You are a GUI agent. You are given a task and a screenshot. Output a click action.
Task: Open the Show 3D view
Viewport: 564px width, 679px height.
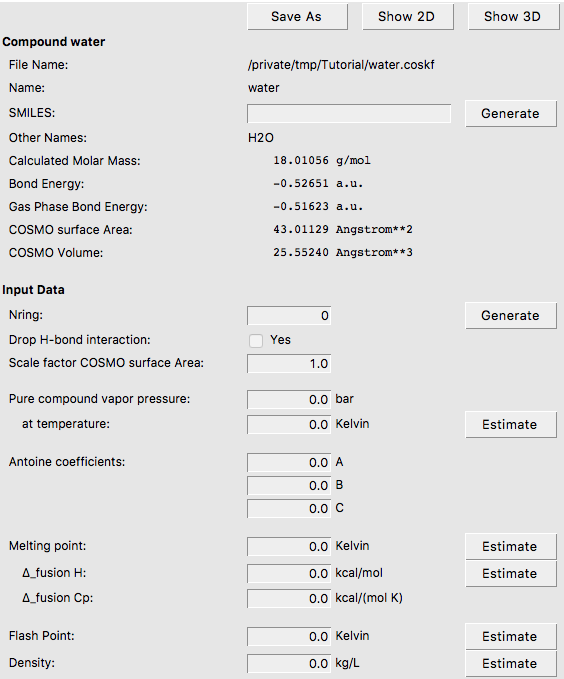pyautogui.click(x=513, y=17)
